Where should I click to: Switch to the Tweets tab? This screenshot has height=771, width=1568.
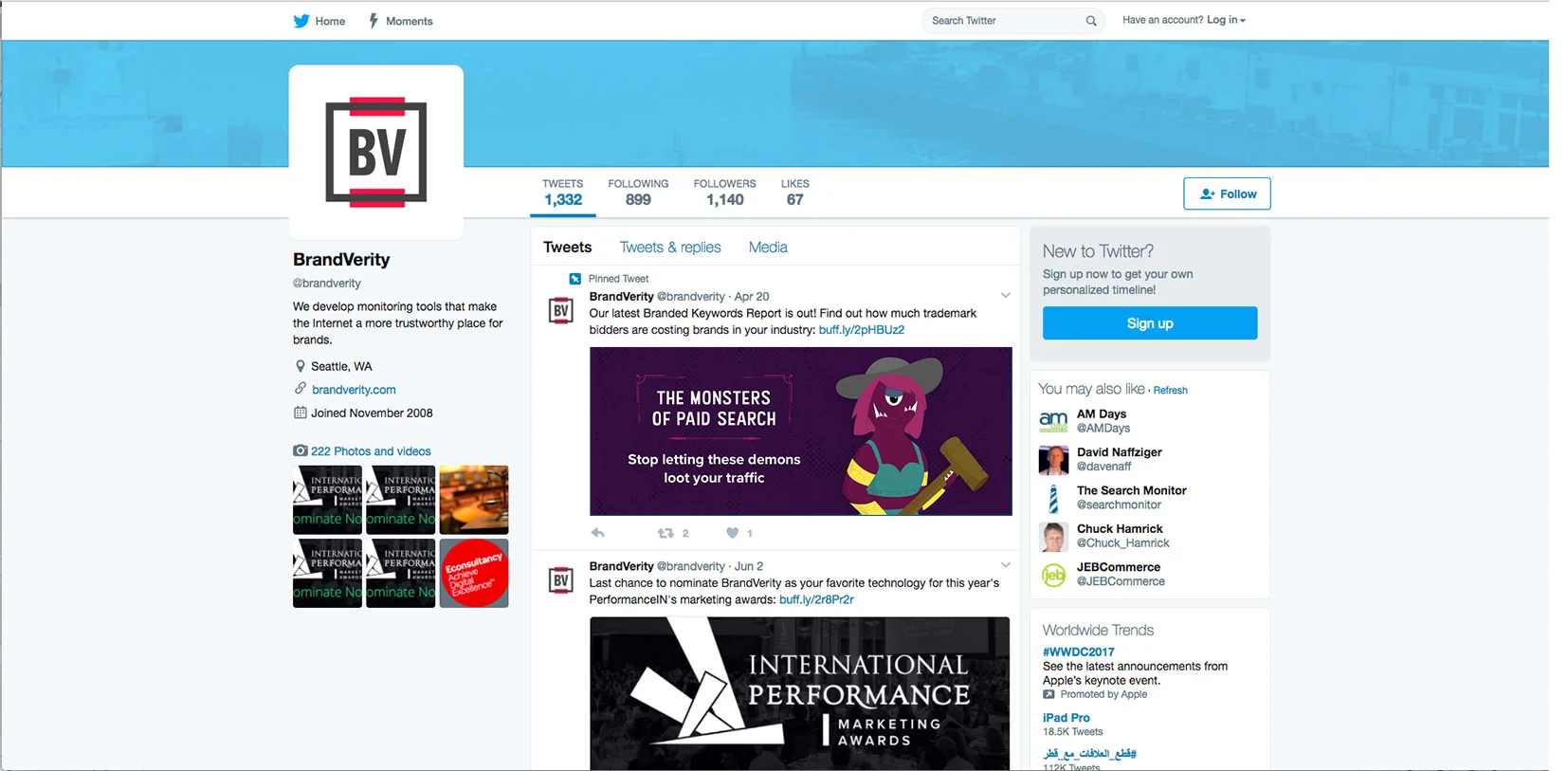click(x=567, y=248)
